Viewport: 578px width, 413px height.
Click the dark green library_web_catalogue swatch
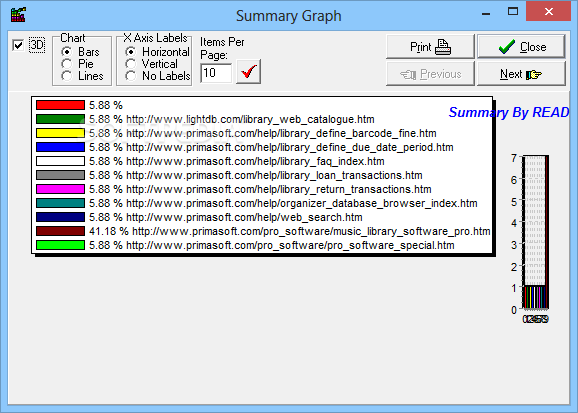point(60,119)
